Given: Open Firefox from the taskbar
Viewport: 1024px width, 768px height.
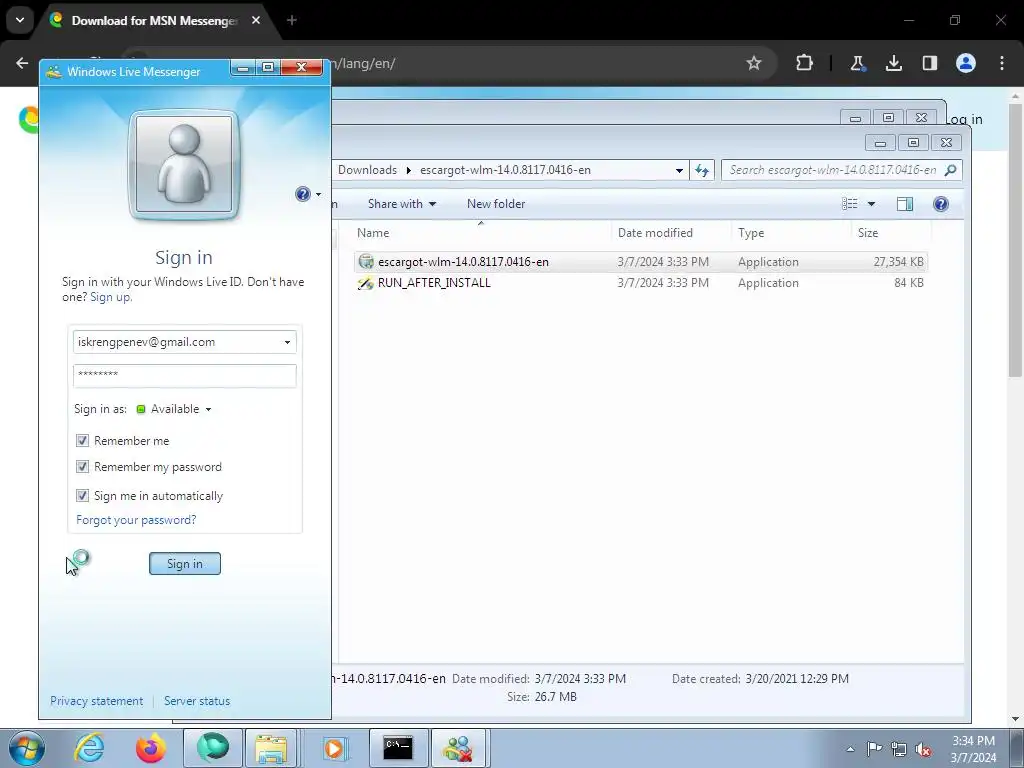Looking at the screenshot, I should [151, 748].
